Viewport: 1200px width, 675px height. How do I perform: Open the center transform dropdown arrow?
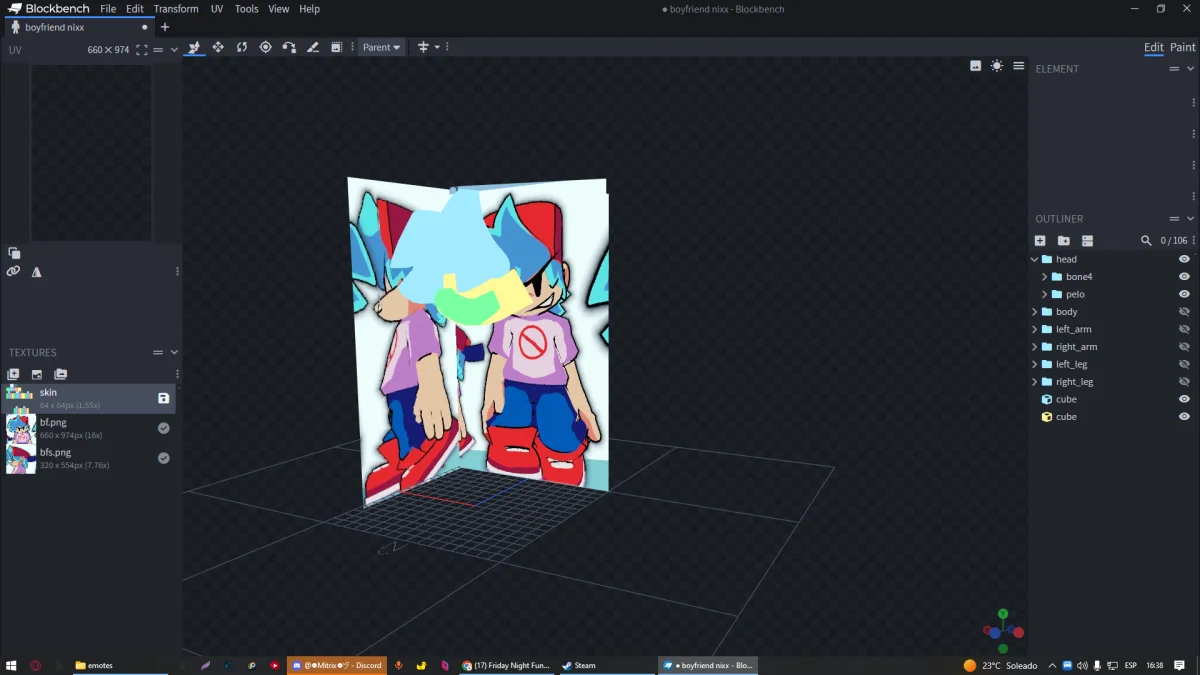click(437, 47)
